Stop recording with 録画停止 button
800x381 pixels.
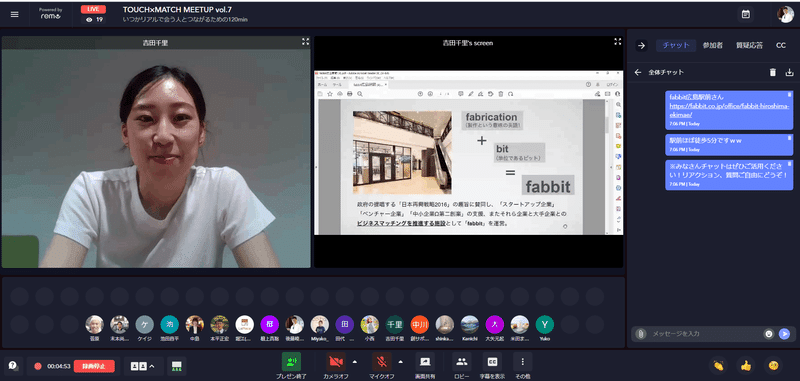[94, 366]
